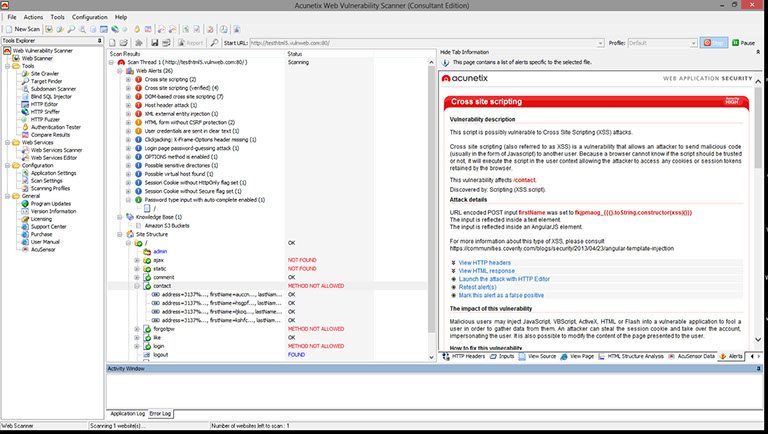Launch the attack with HTTP Editor link
The image size is (768, 434).
(504, 279)
